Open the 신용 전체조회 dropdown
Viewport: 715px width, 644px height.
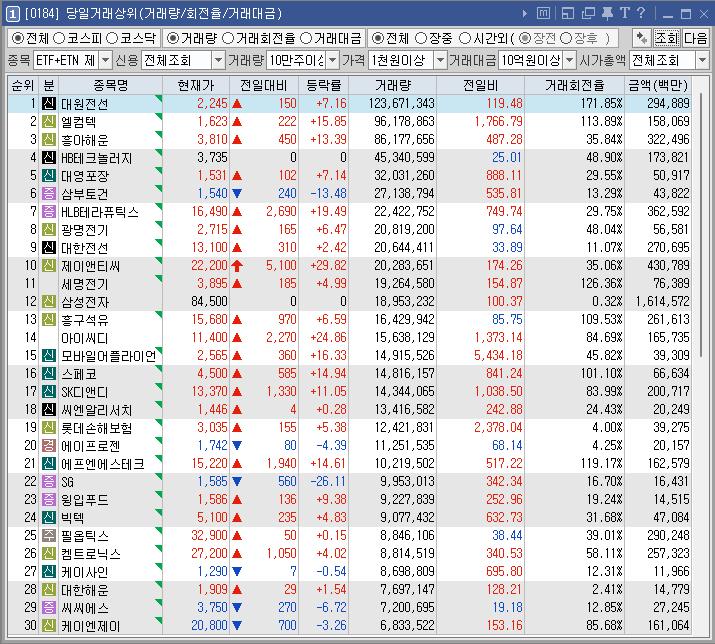pyautogui.click(x=219, y=60)
